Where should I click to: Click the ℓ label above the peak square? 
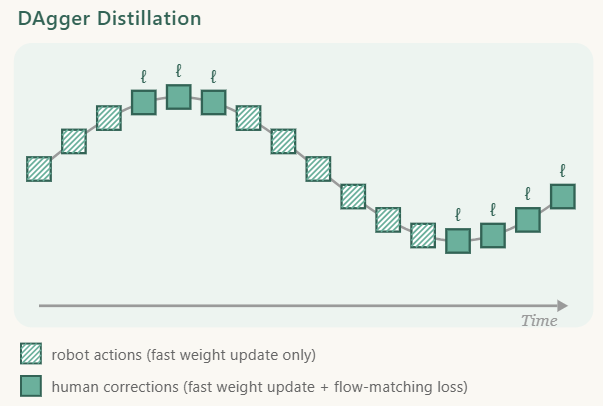[x=178, y=71]
